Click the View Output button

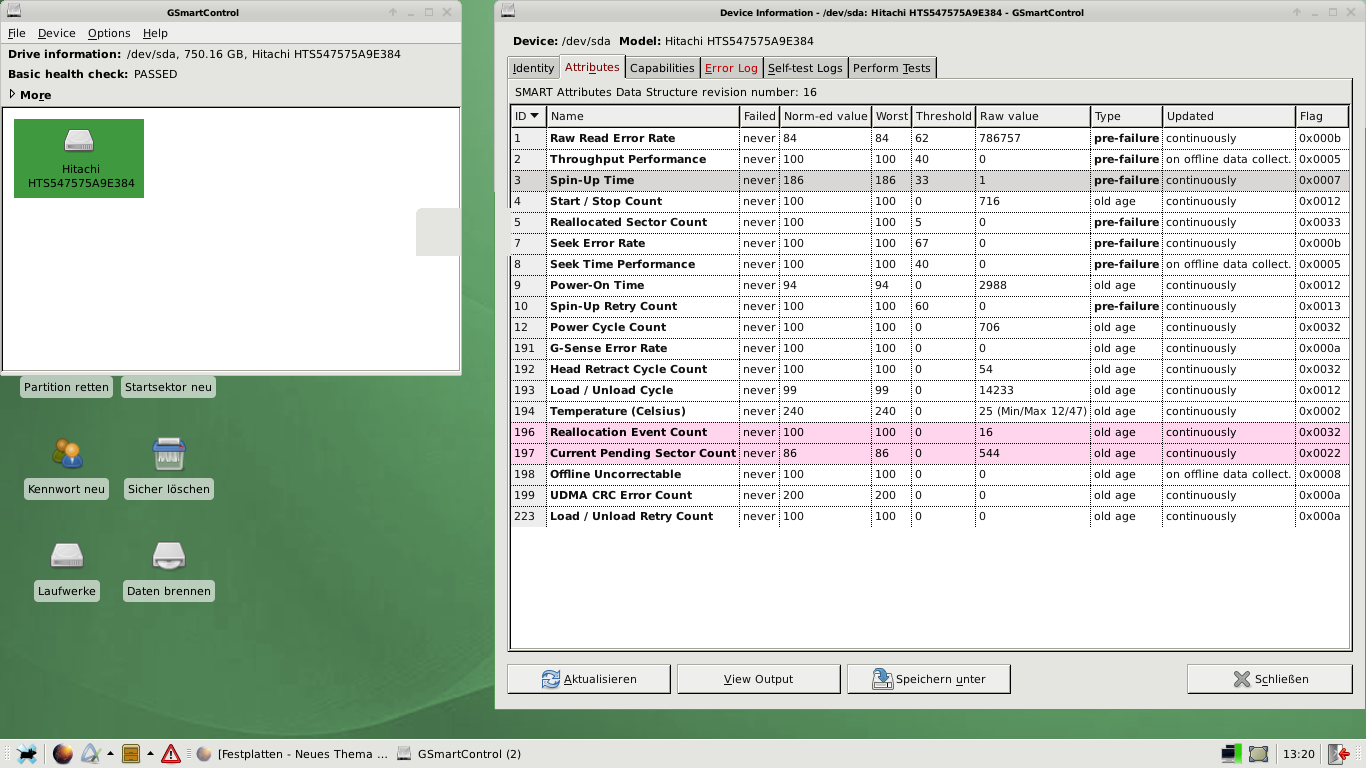(758, 679)
